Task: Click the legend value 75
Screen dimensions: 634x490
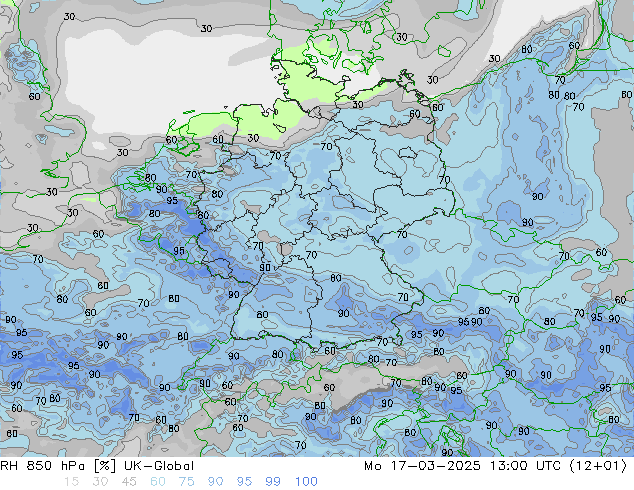Action: (186, 482)
